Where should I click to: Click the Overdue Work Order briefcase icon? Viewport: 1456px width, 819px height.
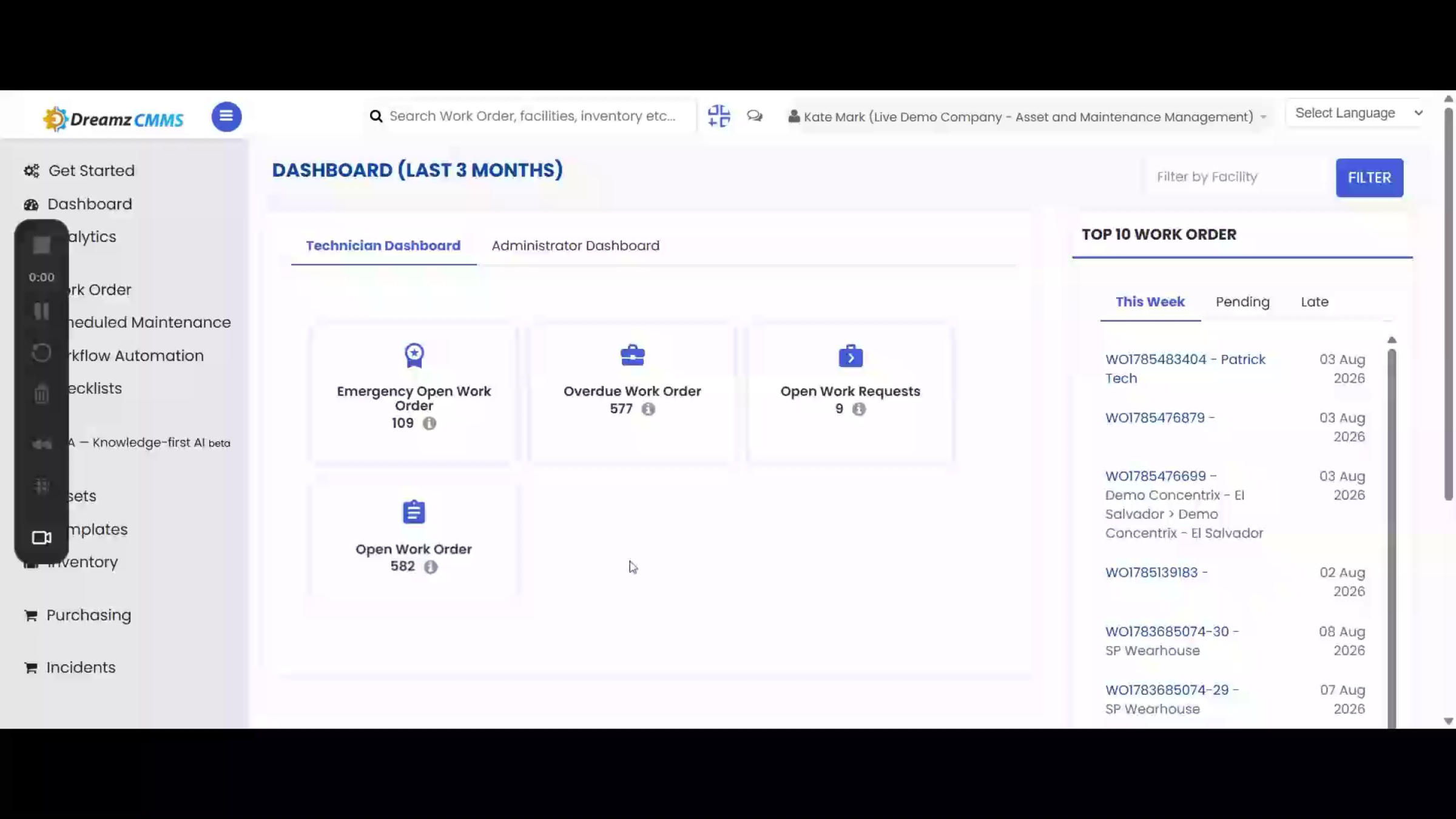click(632, 356)
